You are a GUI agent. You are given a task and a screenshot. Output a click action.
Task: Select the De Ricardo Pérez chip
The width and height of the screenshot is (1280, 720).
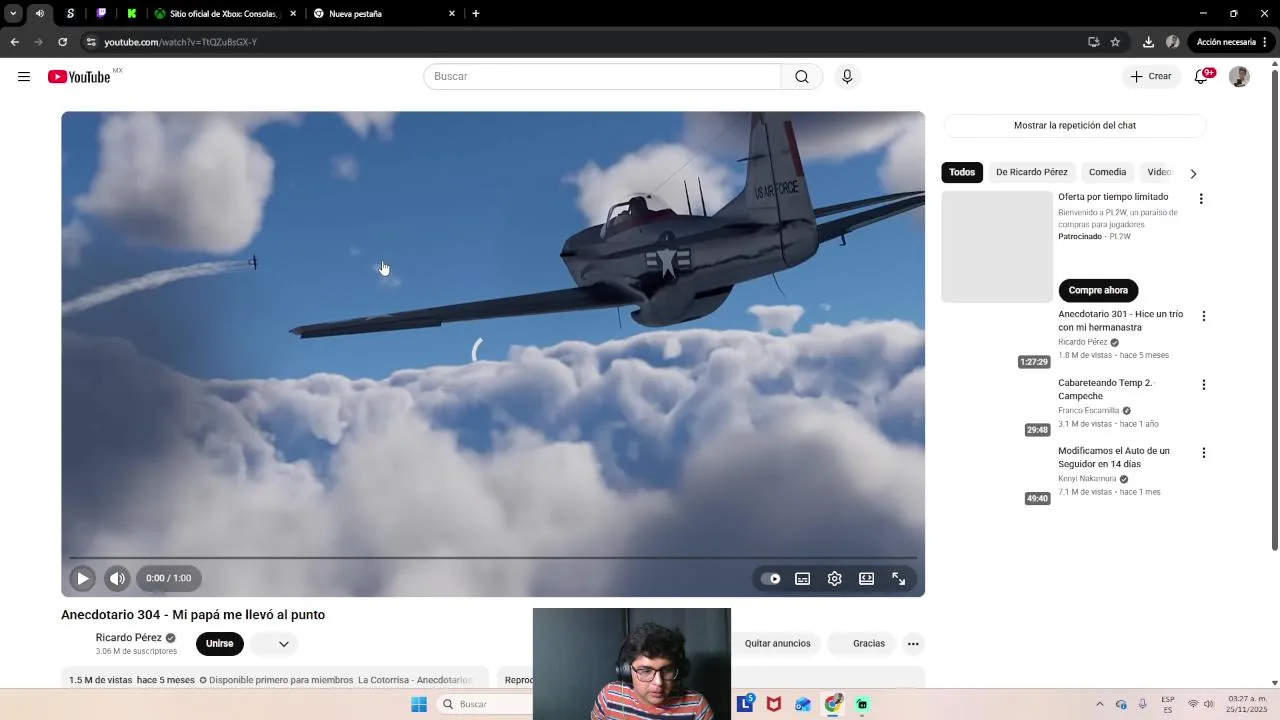click(1032, 172)
